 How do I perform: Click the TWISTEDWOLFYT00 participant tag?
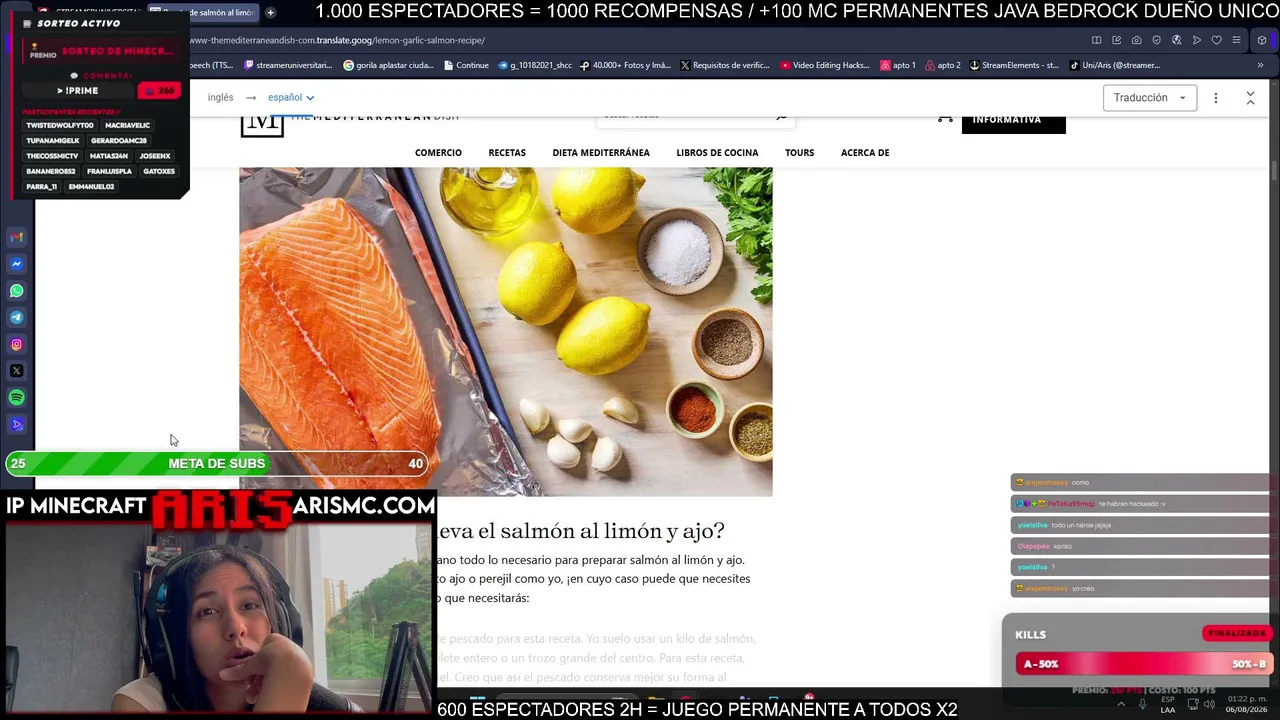(60, 126)
